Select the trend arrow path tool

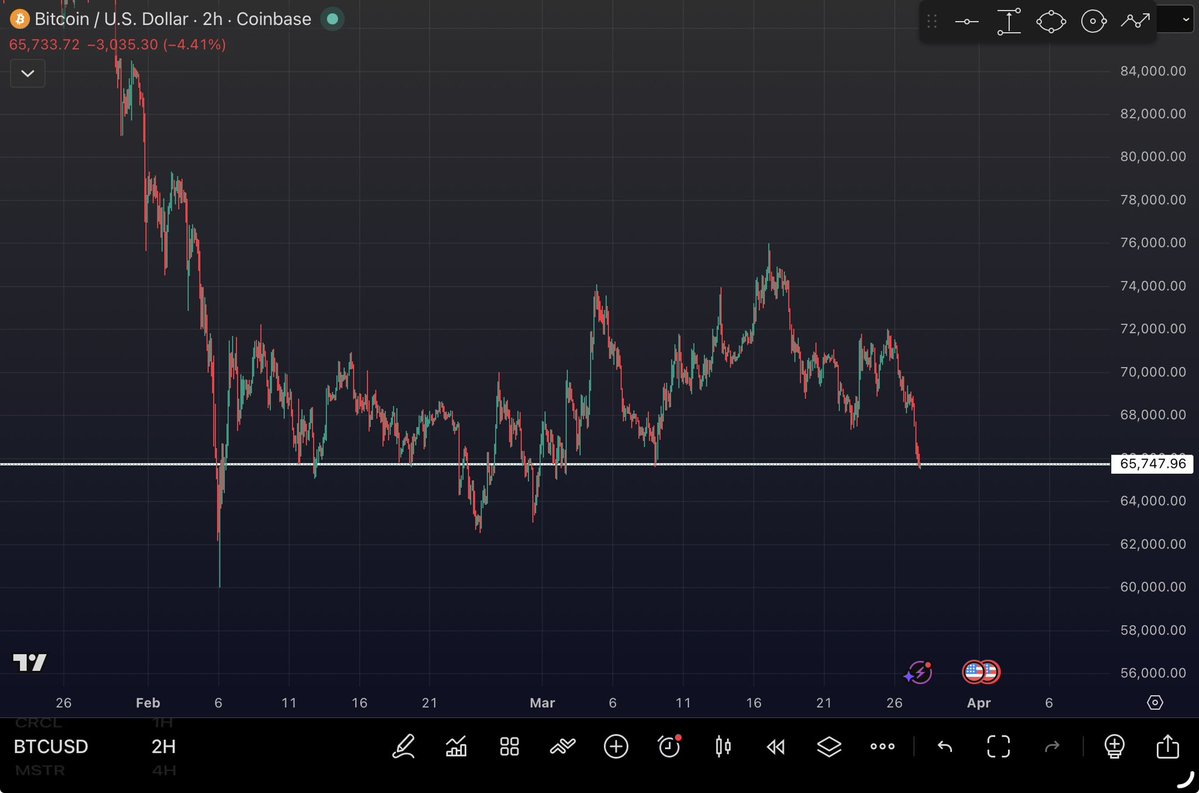coord(1136,21)
